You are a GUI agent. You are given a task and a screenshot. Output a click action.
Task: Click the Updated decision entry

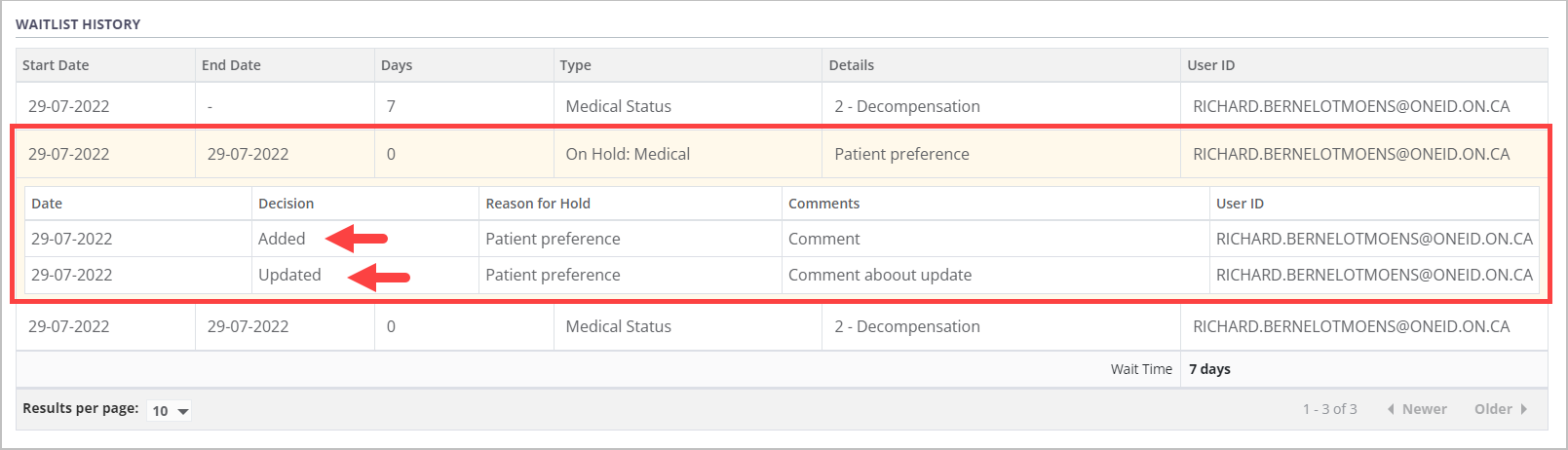coord(289,275)
